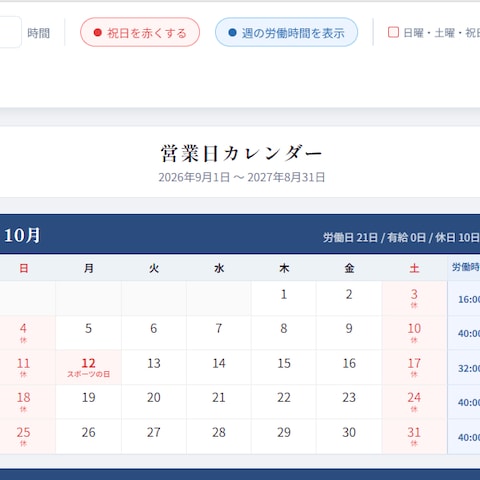Screen dimensions: 480x480
Task: Click the hours input field before 時間
Action: tap(10, 32)
